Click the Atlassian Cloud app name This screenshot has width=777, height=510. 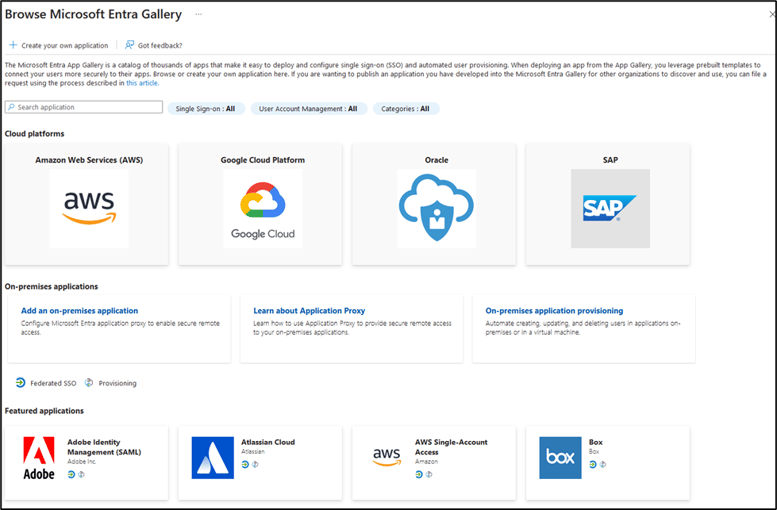pyautogui.click(x=268, y=442)
